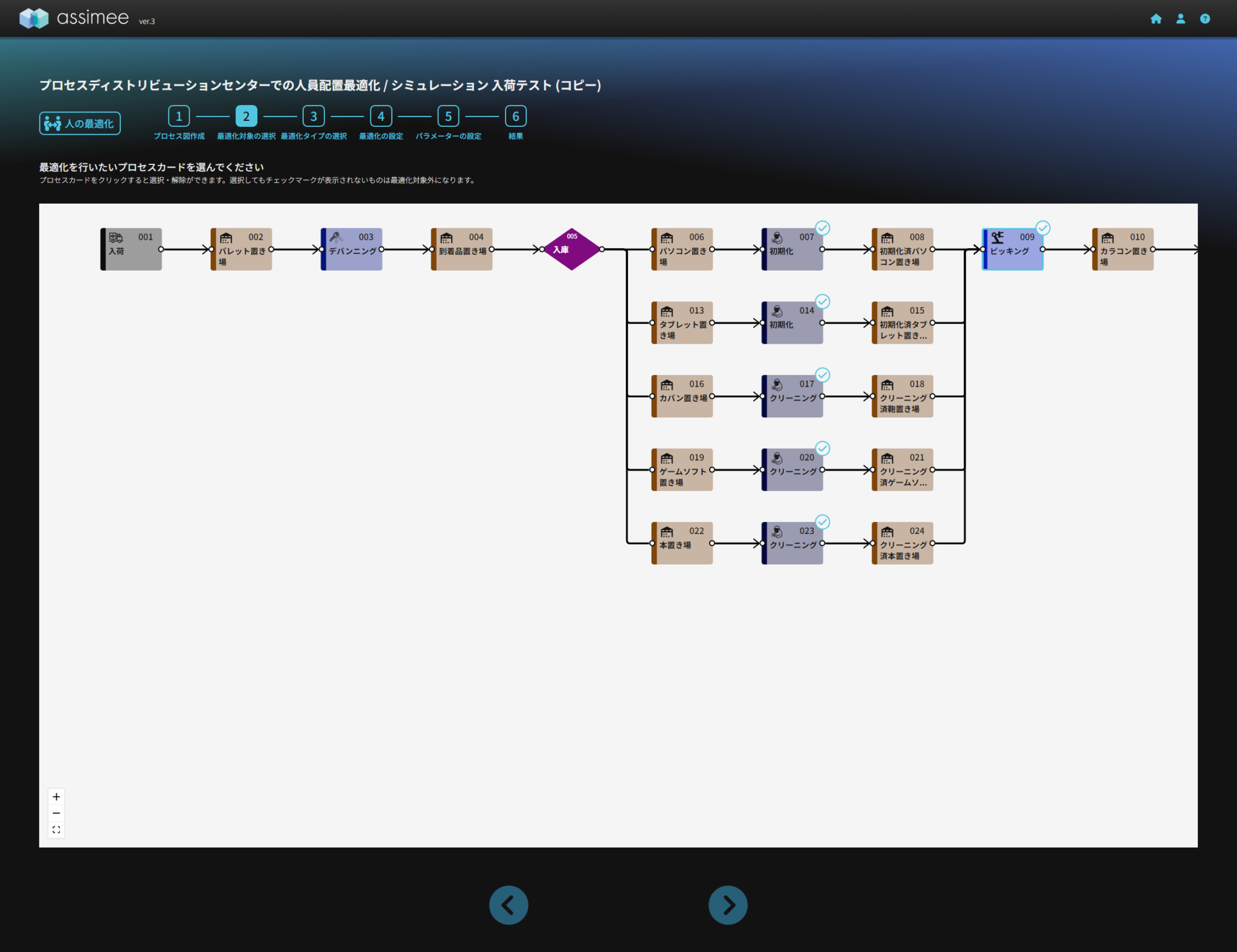Jump to step 6 結果

click(x=515, y=116)
